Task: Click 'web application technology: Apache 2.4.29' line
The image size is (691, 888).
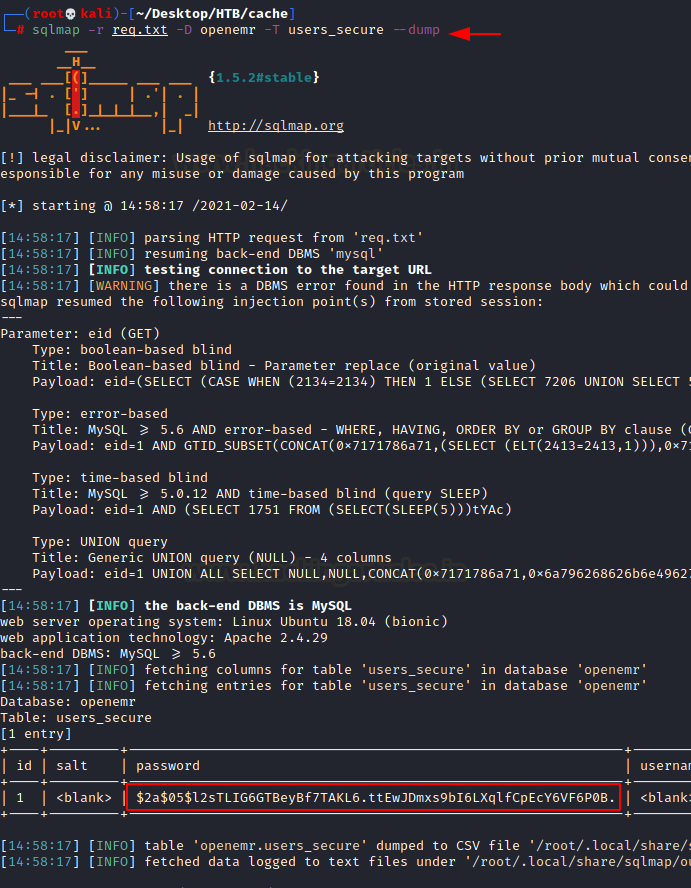Action: [164, 637]
